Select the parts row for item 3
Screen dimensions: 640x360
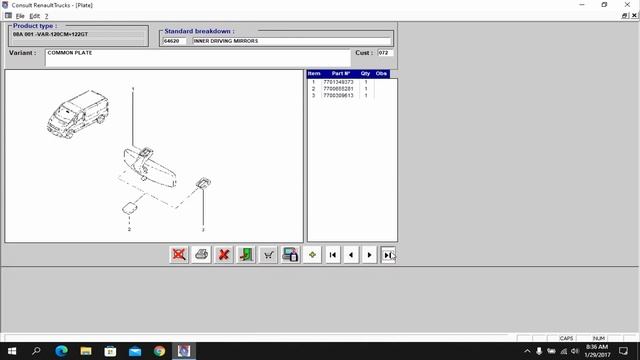tap(341, 95)
